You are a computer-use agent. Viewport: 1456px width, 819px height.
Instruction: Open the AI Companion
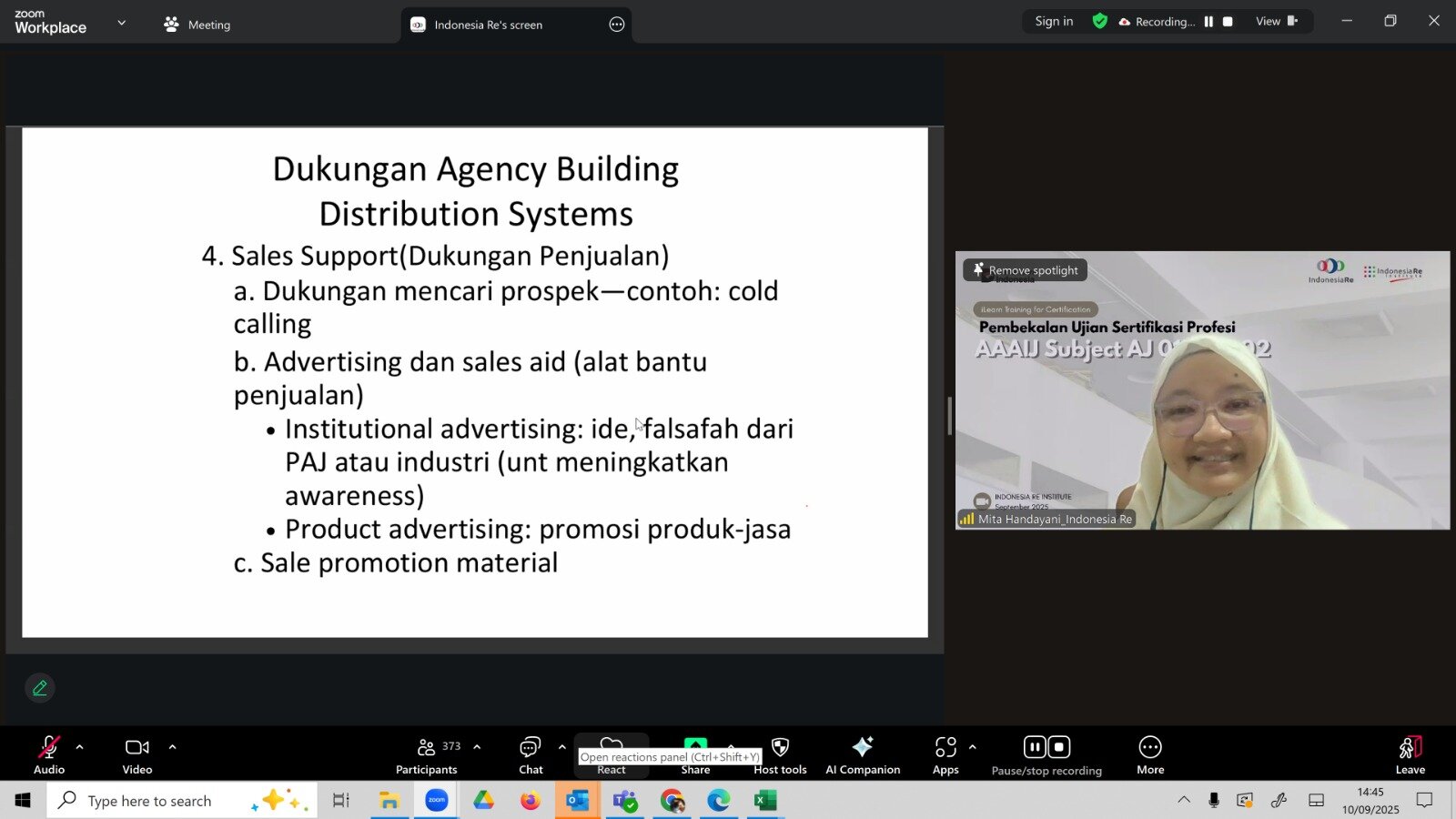[862, 755]
